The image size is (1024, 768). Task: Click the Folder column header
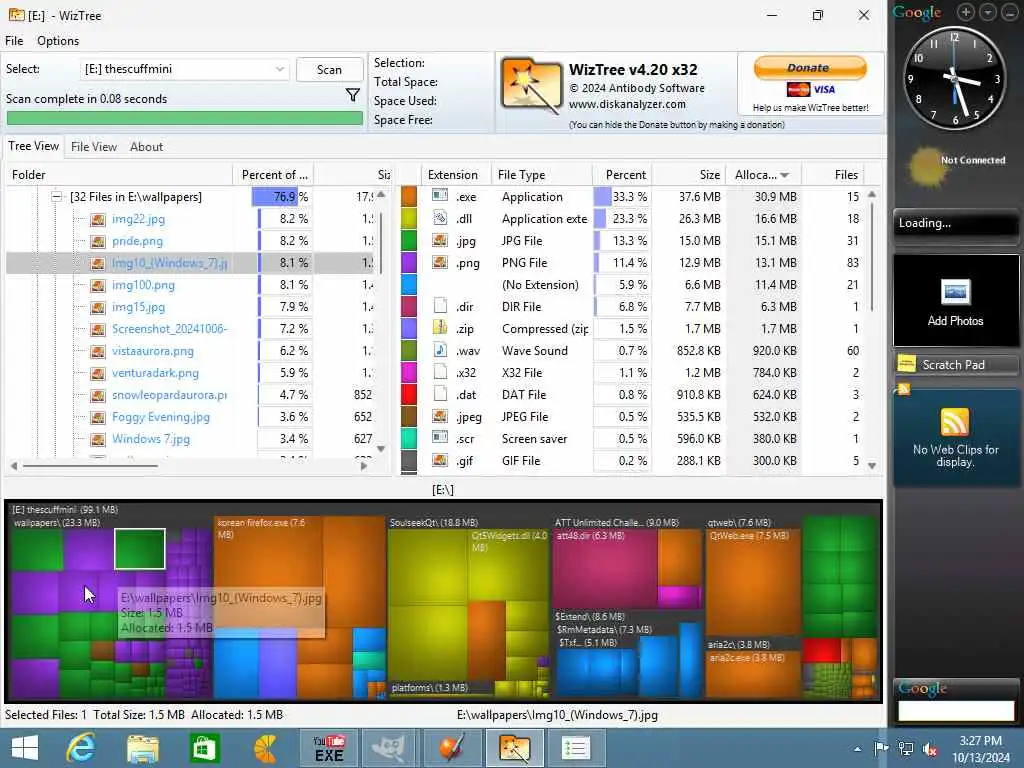click(x=119, y=174)
